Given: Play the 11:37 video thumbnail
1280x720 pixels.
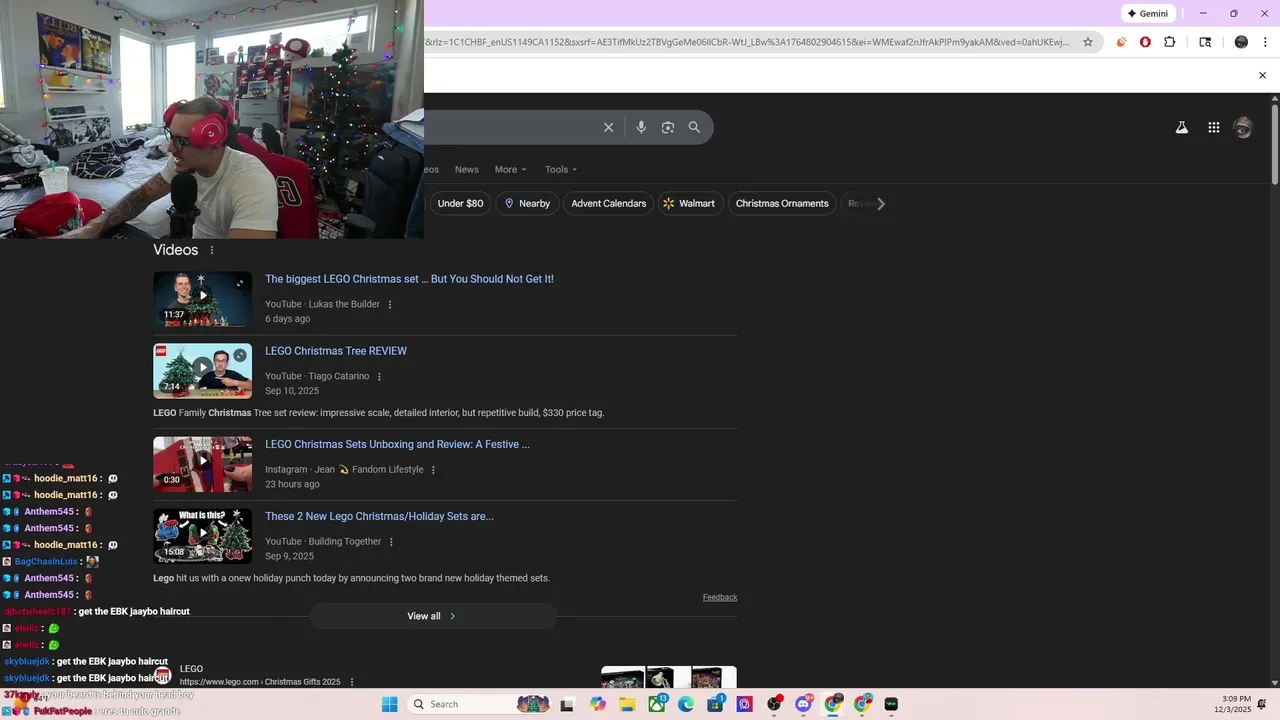Looking at the screenshot, I should coord(202,299).
